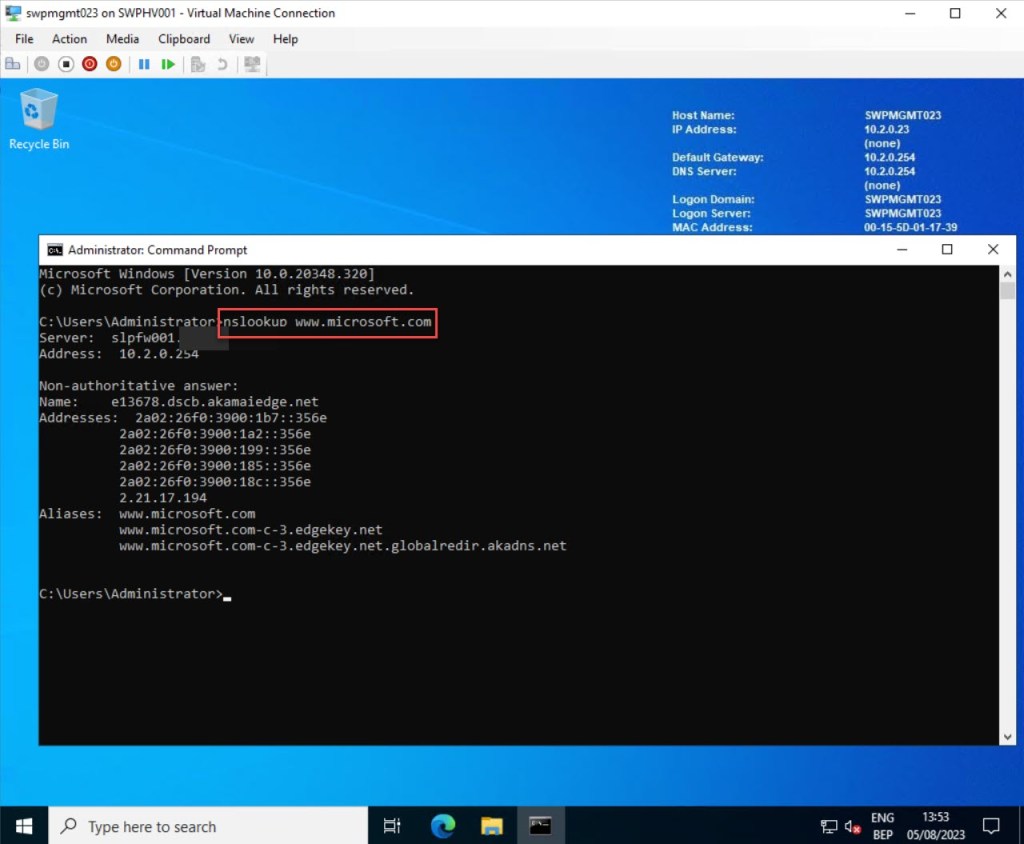Open the Media menu
This screenshot has height=844, width=1024.
(122, 39)
